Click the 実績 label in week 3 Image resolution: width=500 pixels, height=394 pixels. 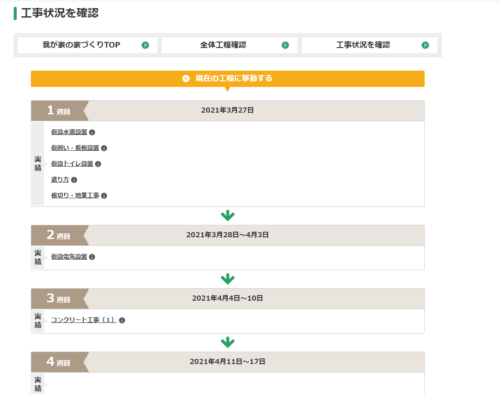[x=38, y=320]
